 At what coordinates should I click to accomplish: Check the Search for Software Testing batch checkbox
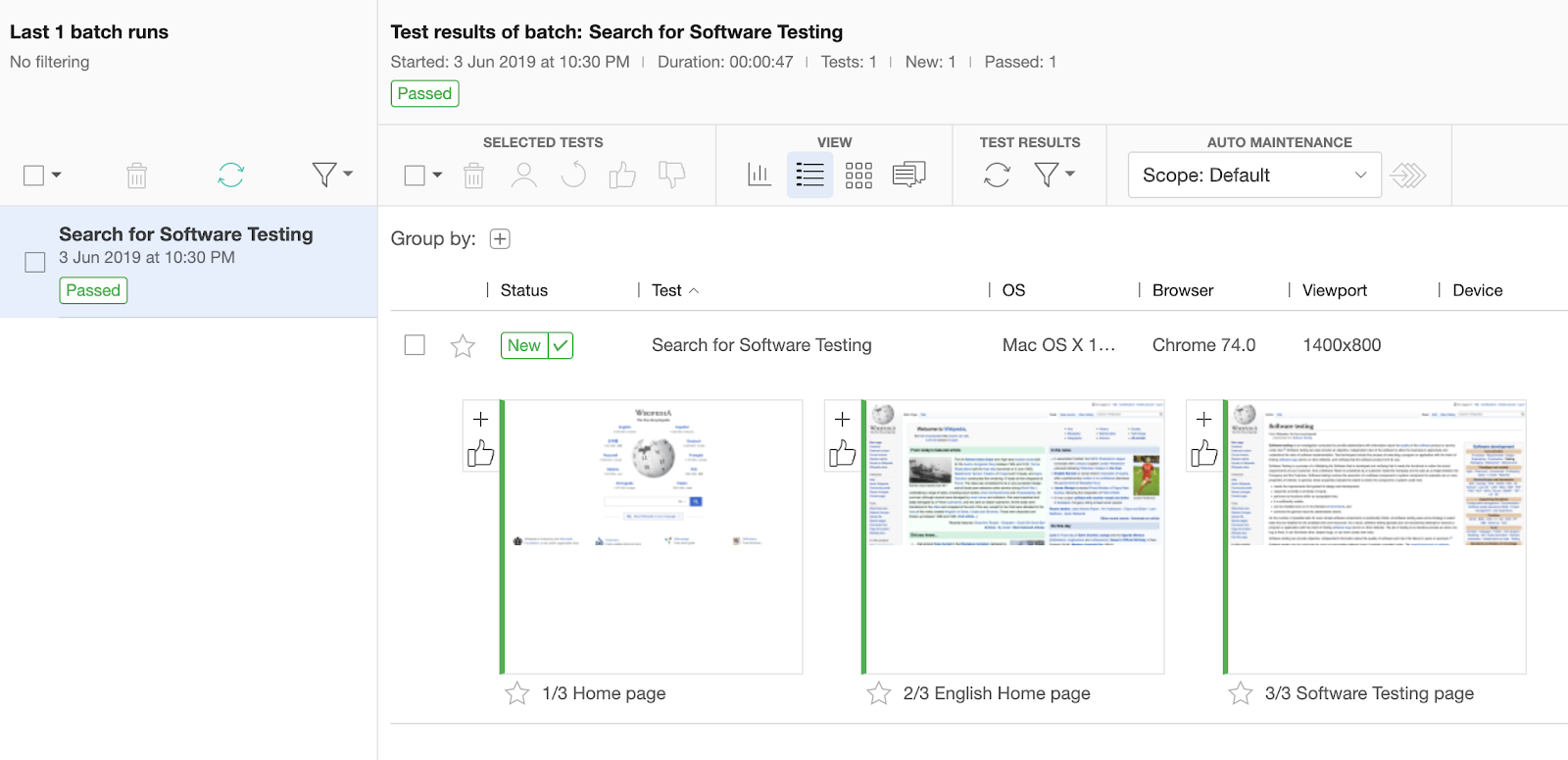(x=35, y=262)
